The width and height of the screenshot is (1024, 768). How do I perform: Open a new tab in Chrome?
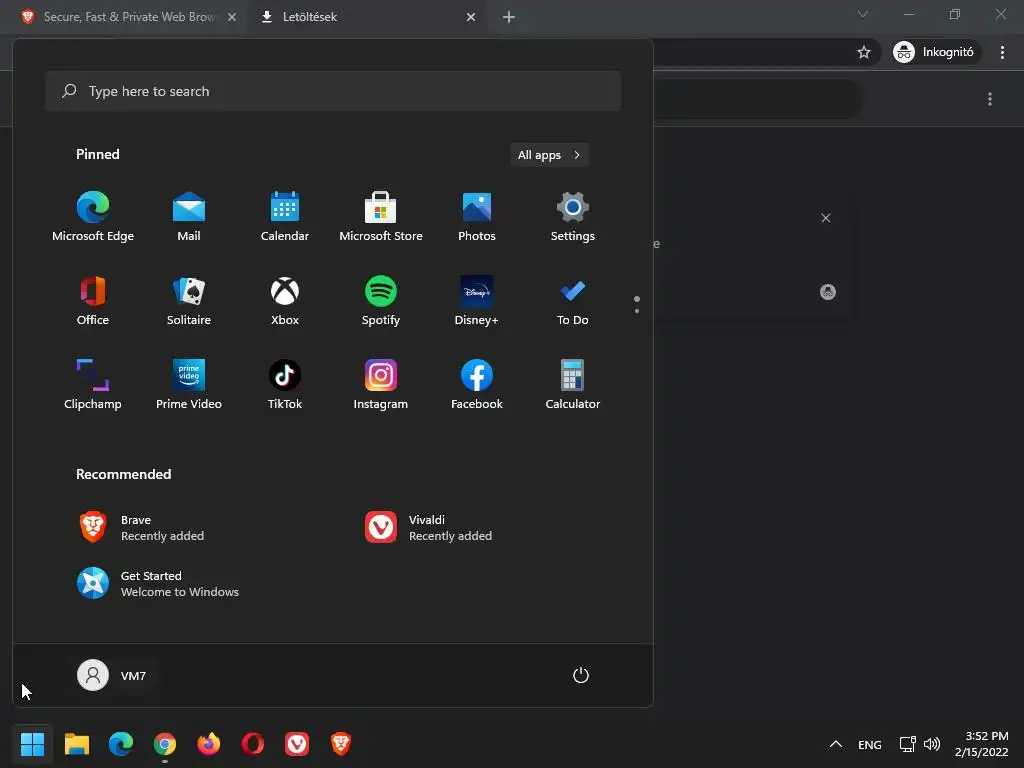[509, 18]
